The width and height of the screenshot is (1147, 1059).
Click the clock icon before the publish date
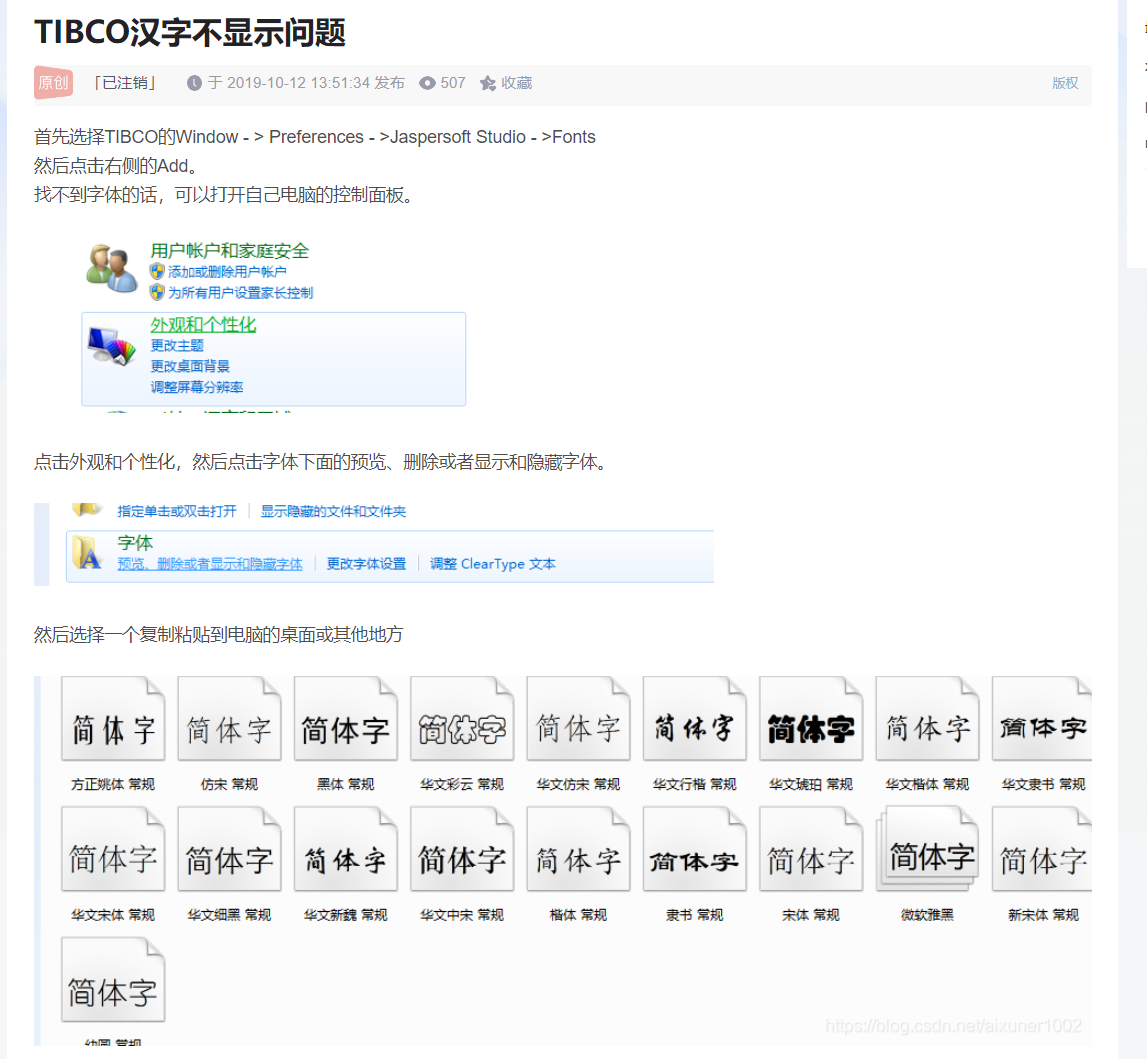click(194, 83)
